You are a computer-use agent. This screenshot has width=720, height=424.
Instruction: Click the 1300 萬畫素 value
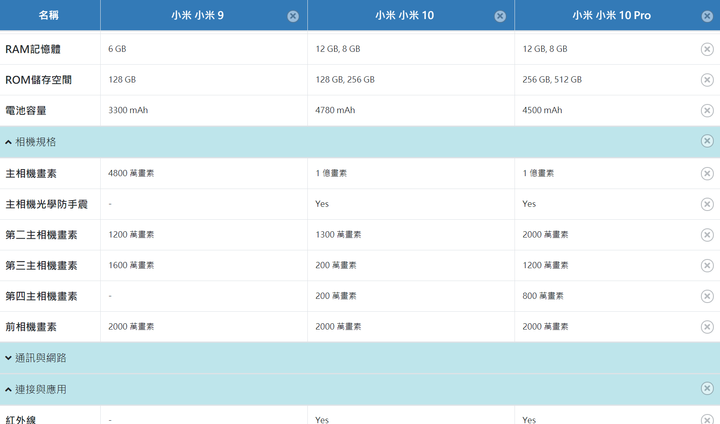pos(338,235)
